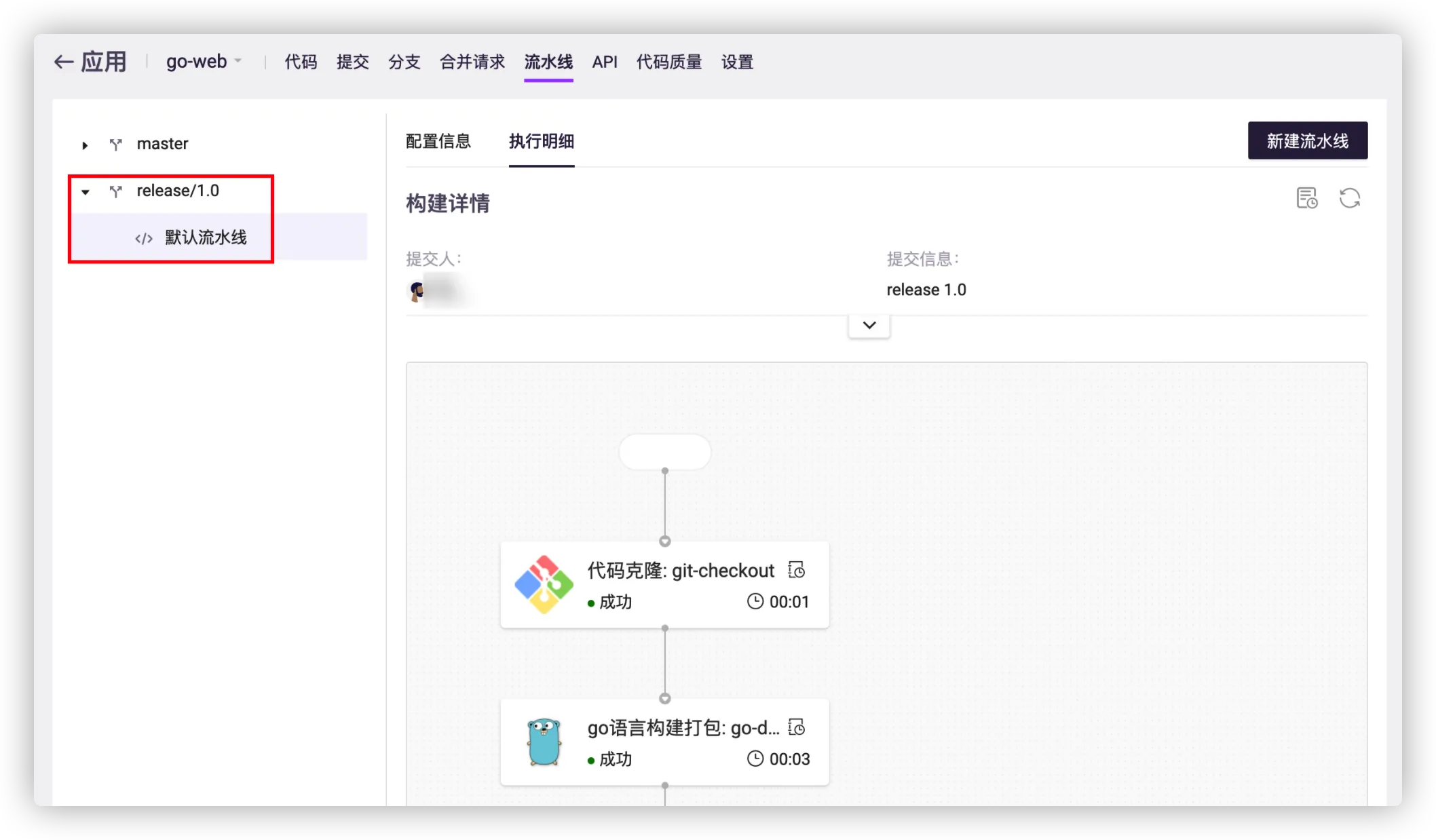Click the 新建流水线 button

(x=1307, y=140)
